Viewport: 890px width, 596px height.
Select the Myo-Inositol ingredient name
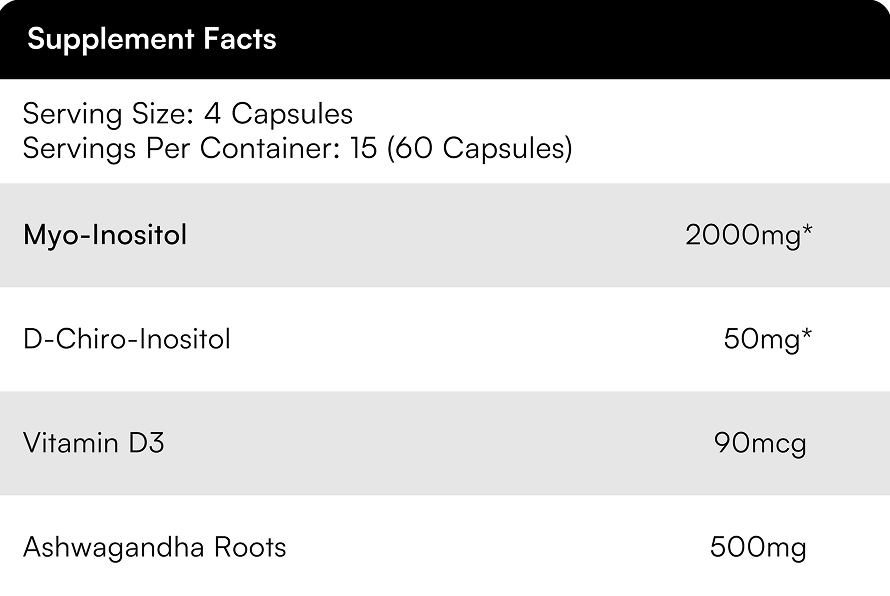(x=105, y=236)
